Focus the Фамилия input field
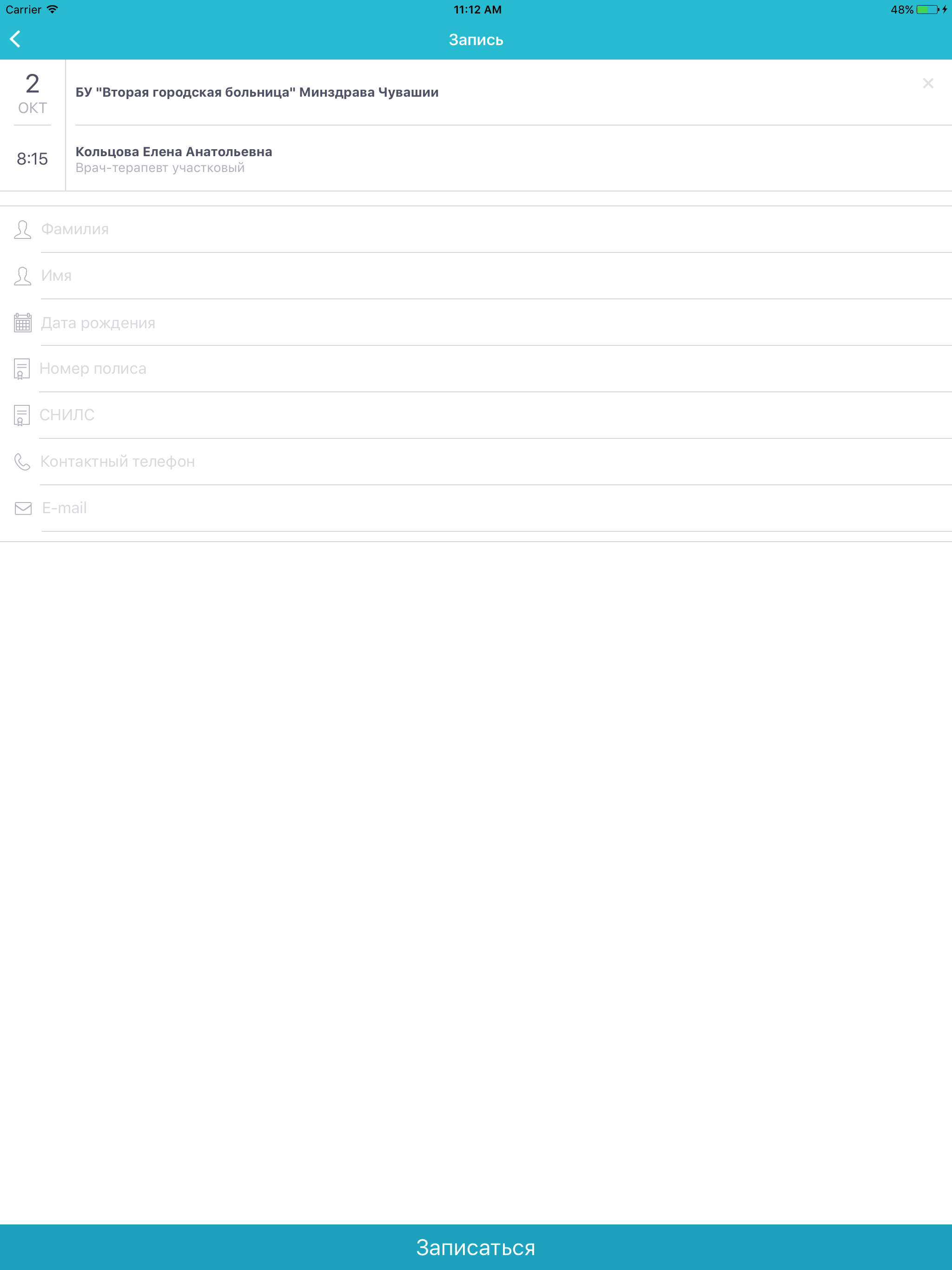952x1270 pixels. coord(496,230)
